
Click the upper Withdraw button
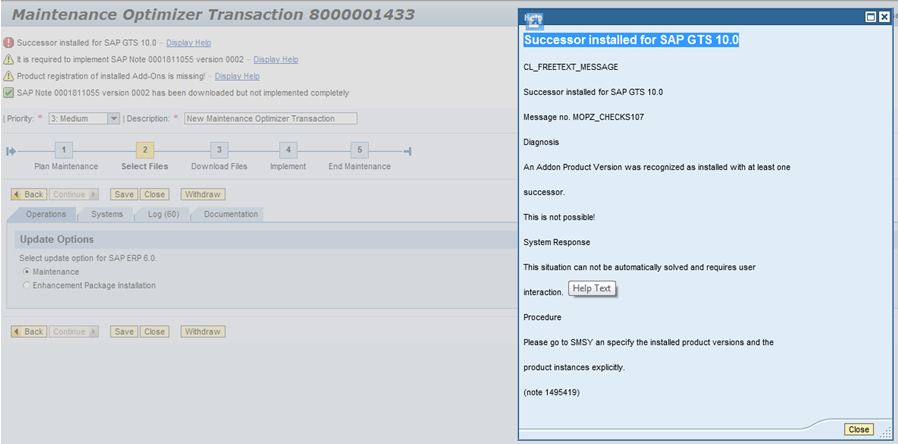(x=203, y=194)
